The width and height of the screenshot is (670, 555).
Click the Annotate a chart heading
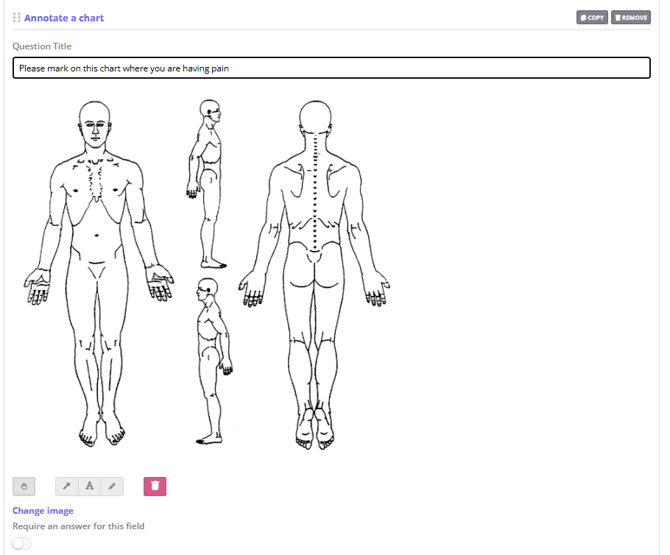click(64, 18)
